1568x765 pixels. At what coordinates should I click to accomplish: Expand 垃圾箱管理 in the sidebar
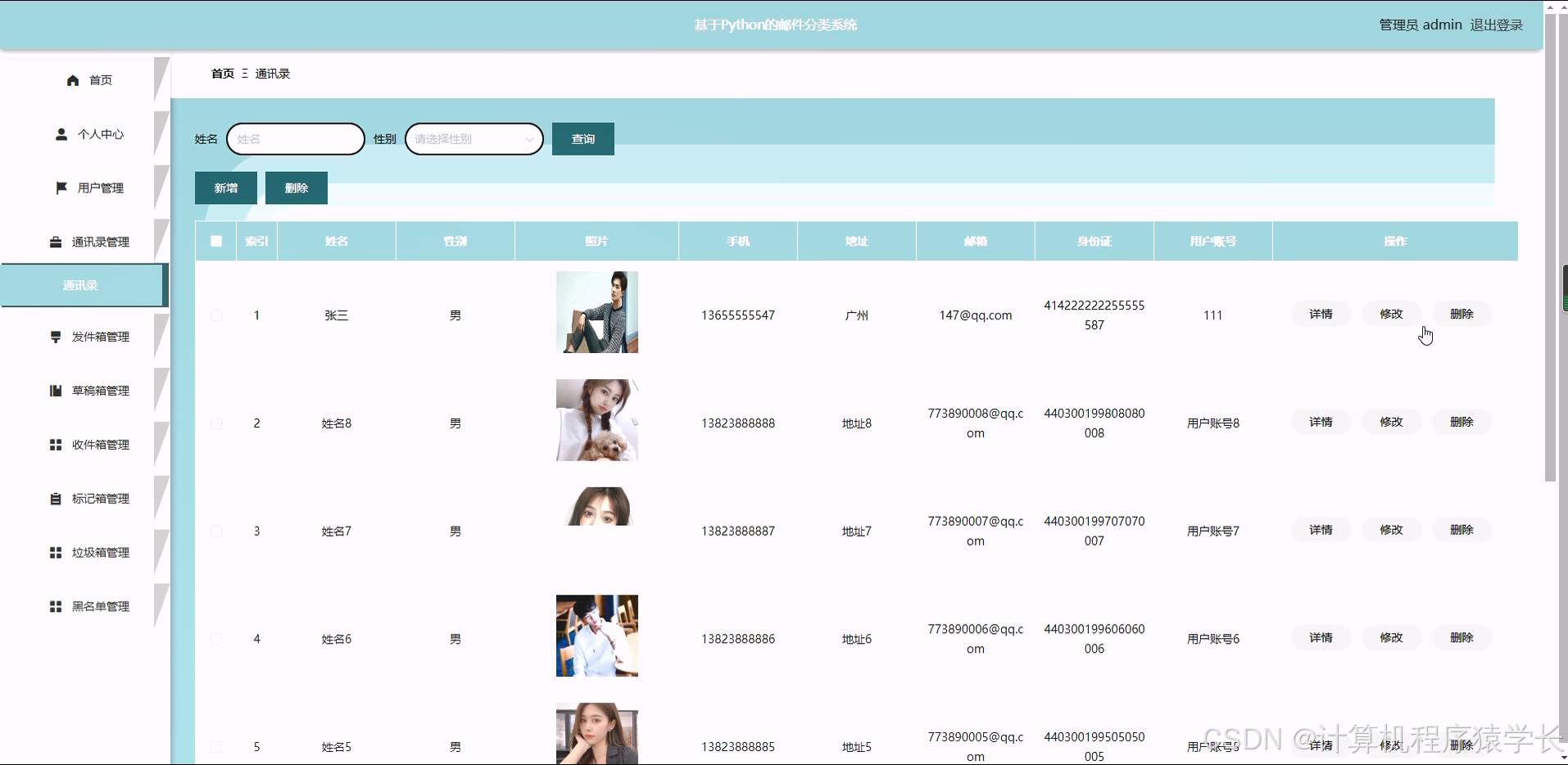click(85, 553)
